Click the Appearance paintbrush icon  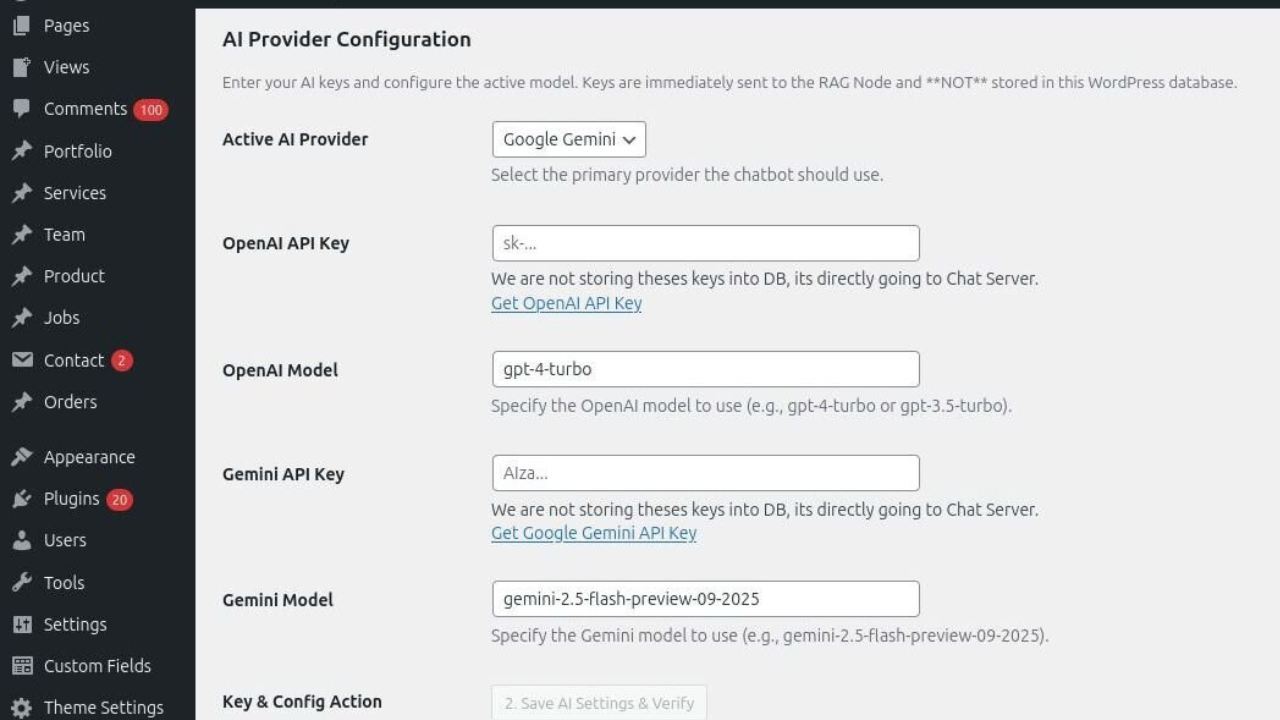[x=22, y=457]
